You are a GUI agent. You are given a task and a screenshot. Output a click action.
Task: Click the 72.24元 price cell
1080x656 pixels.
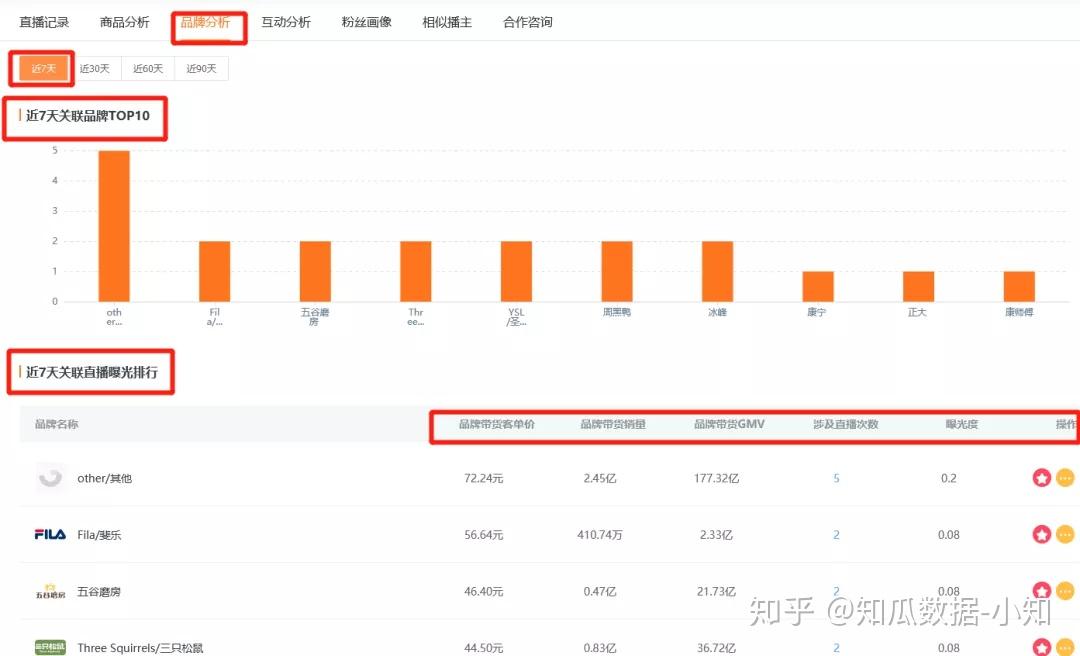click(x=484, y=478)
